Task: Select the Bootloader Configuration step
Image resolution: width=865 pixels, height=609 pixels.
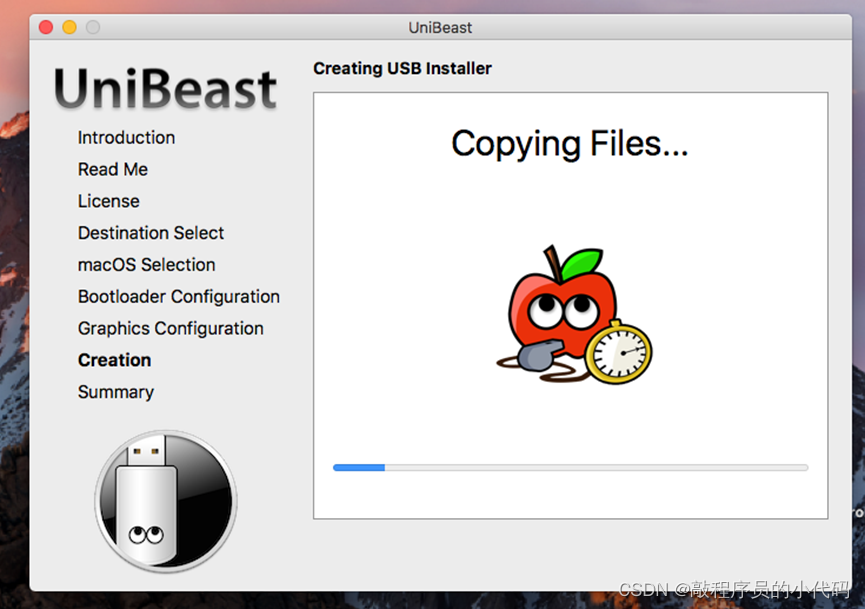Action: pyautogui.click(x=179, y=297)
